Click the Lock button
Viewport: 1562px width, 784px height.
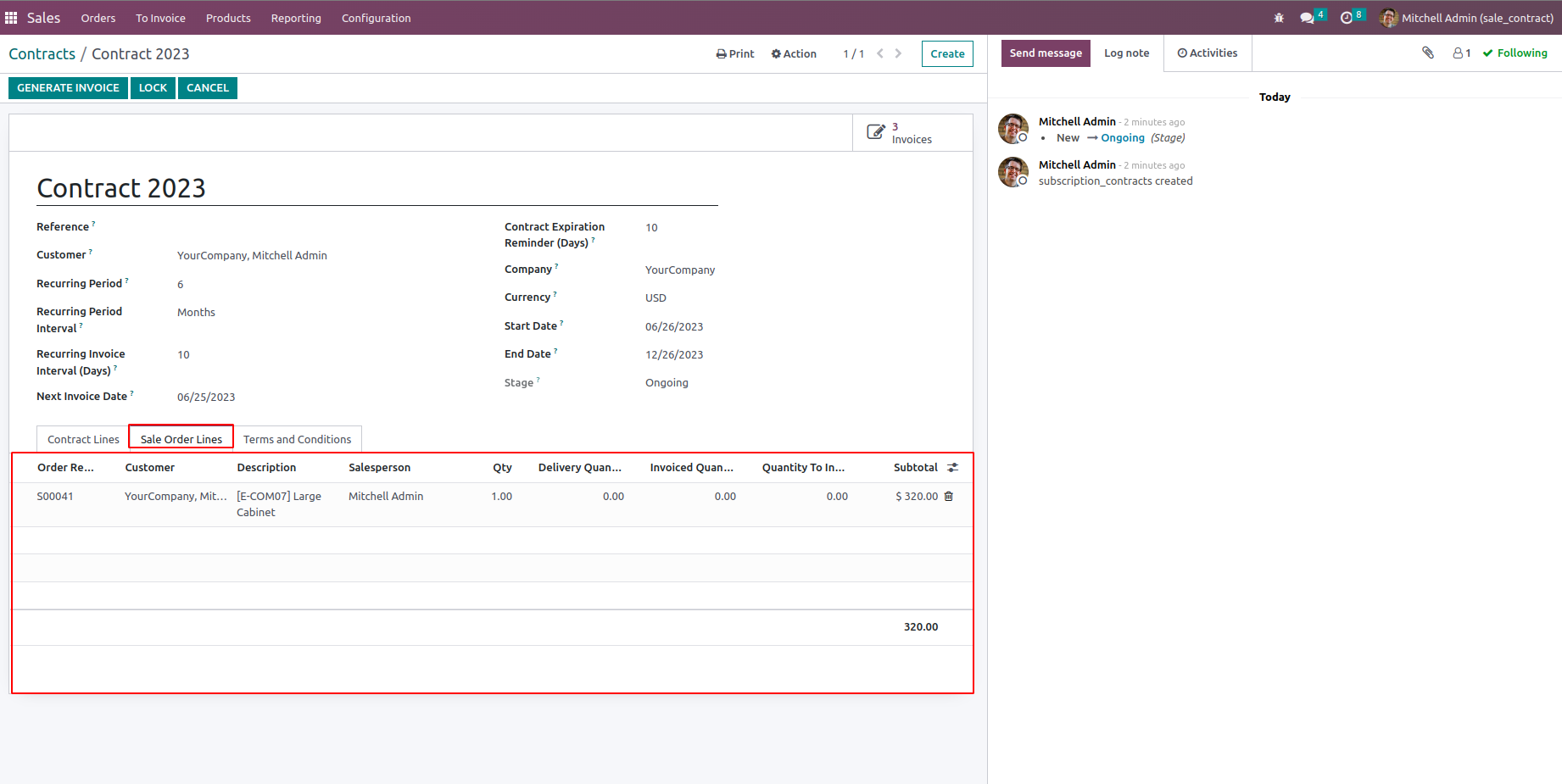pyautogui.click(x=153, y=88)
